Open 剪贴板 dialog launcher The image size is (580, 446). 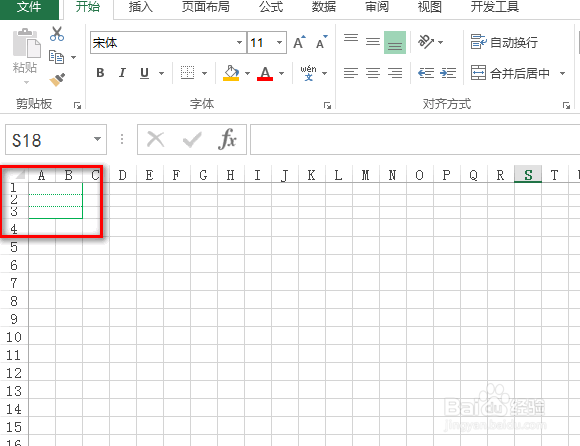[77, 106]
